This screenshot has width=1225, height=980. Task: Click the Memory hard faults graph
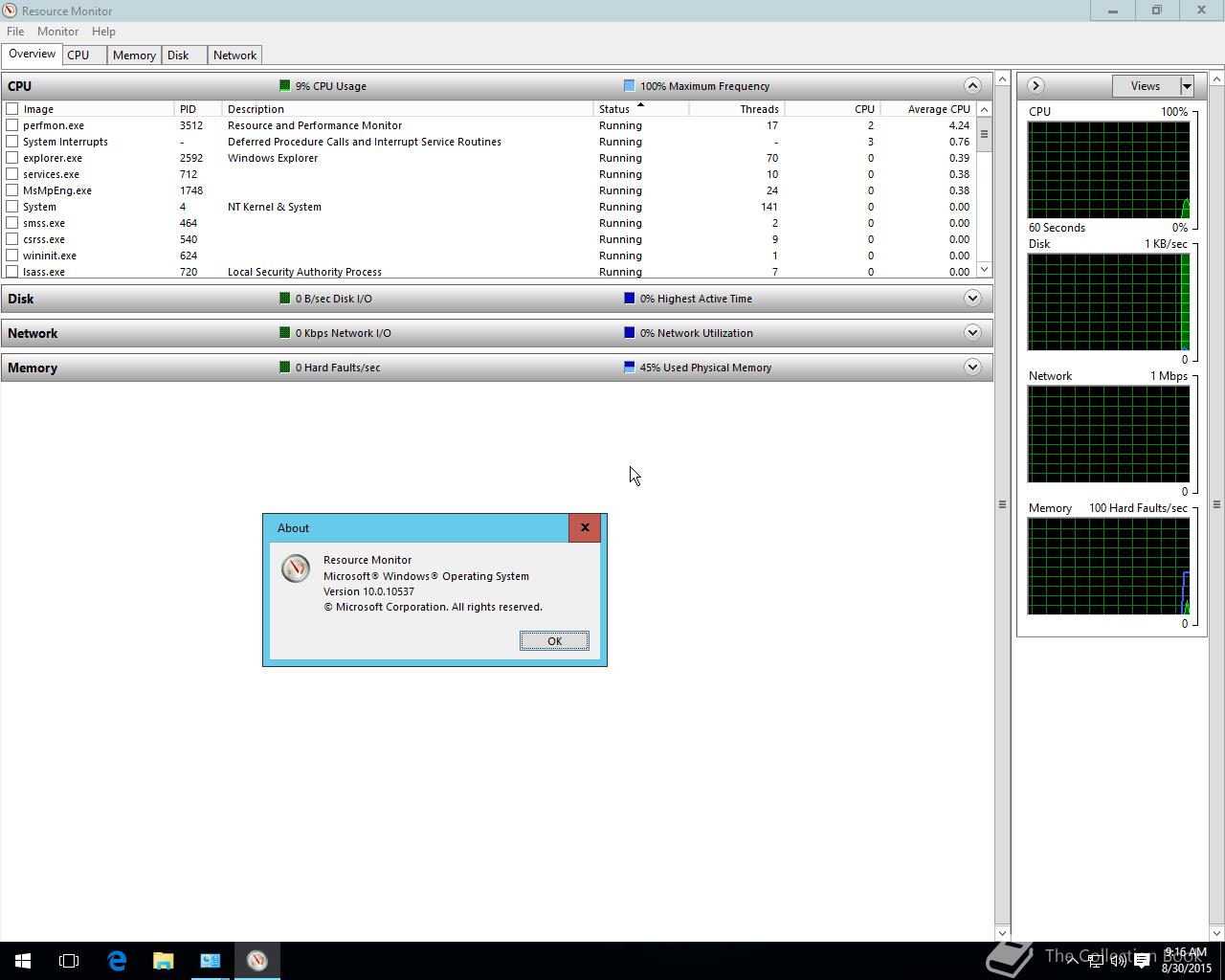(x=1108, y=567)
